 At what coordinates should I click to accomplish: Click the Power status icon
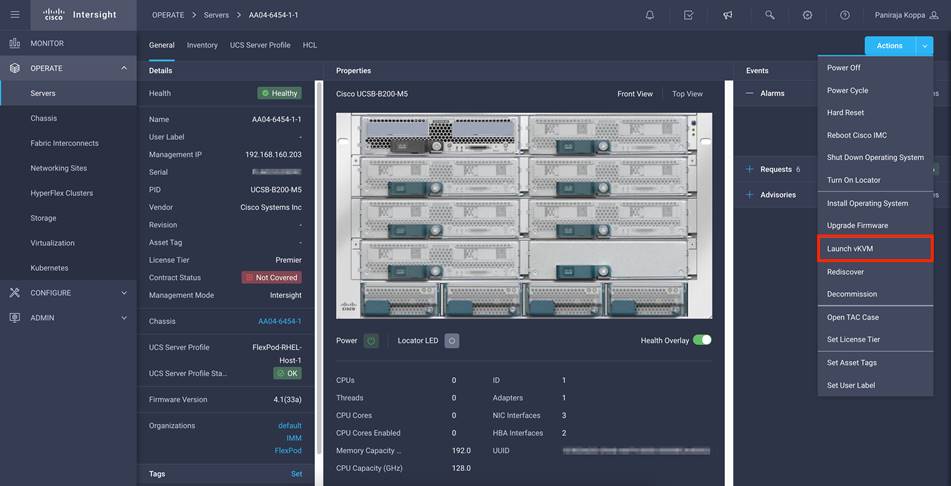(371, 340)
